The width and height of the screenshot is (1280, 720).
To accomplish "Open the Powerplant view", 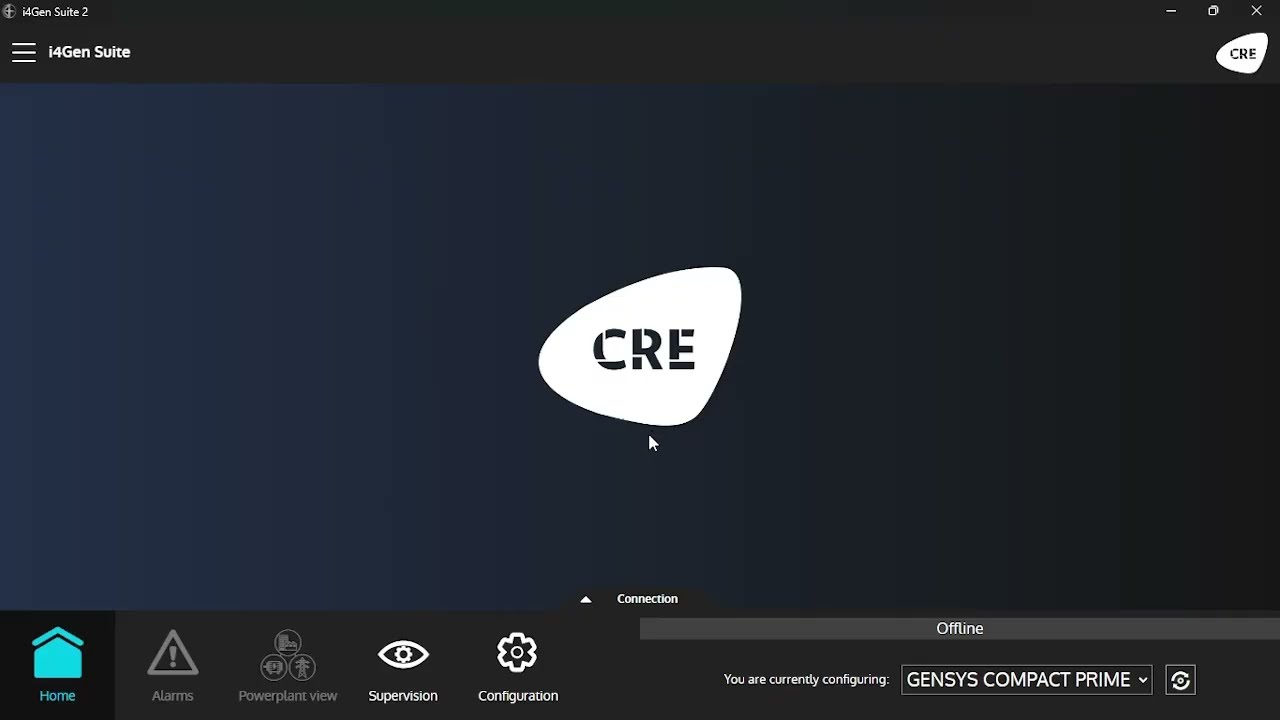I will (x=288, y=665).
